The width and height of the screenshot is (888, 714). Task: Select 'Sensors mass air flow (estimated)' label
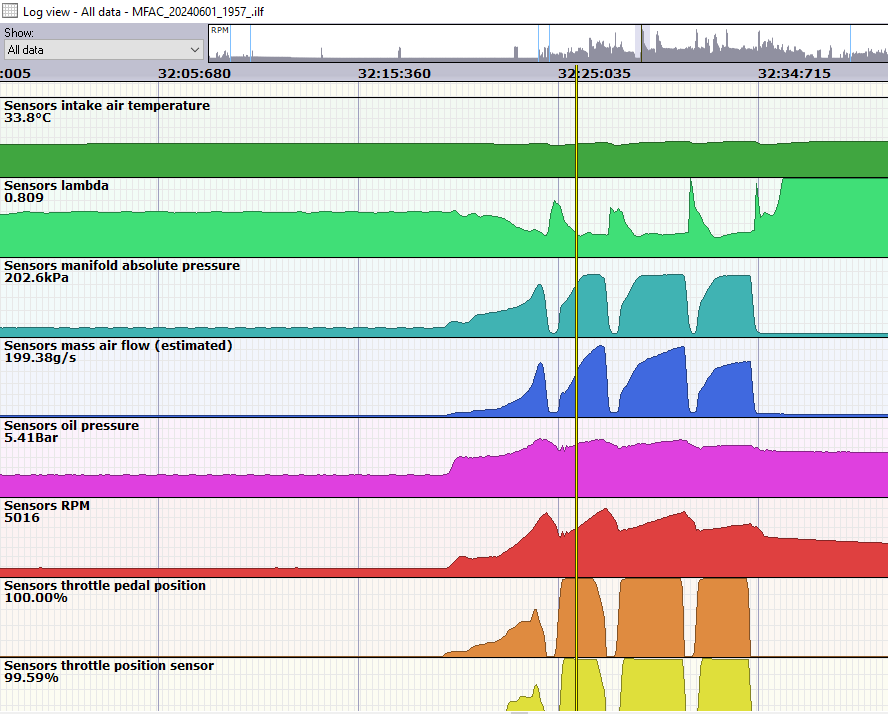click(118, 345)
